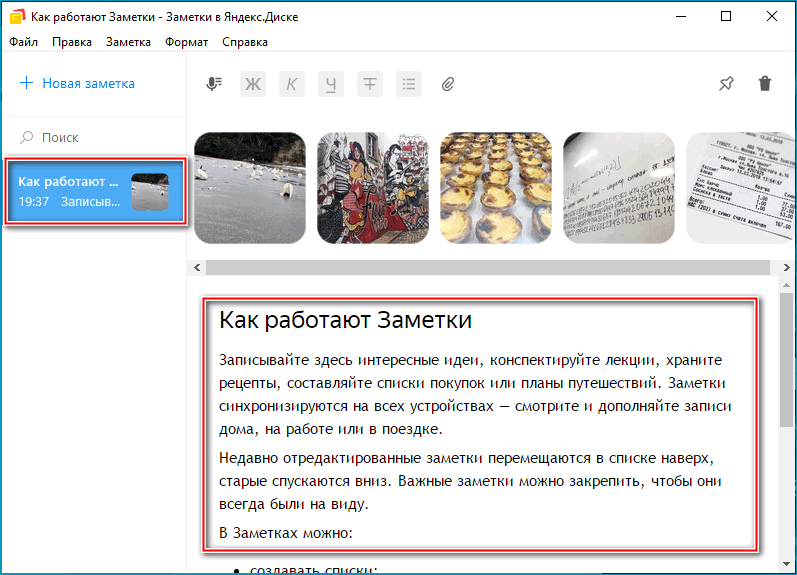Minimize the Заметки window
The height and width of the screenshot is (575, 797).
click(x=681, y=16)
